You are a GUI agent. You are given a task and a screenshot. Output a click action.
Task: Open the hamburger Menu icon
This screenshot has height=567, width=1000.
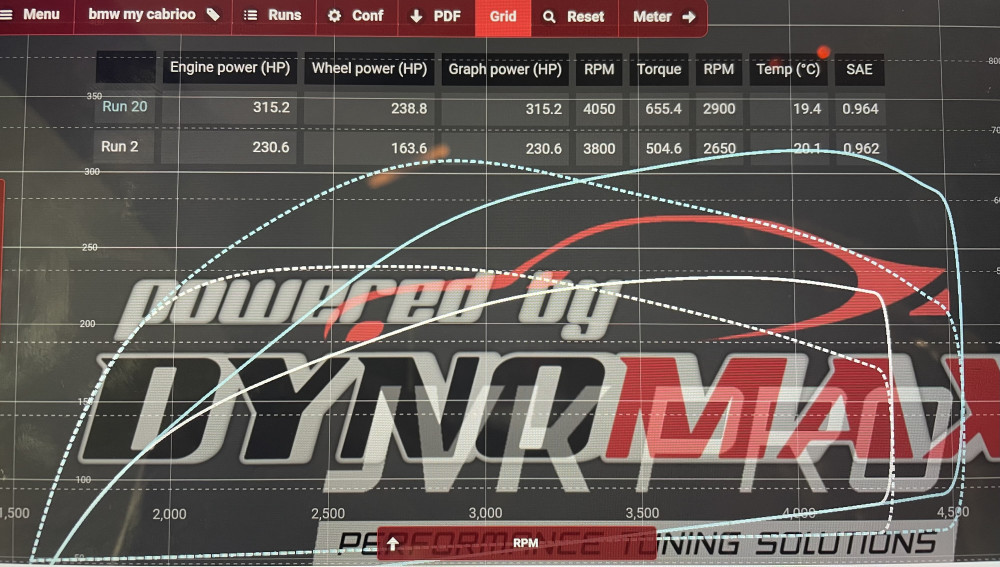(x=7, y=16)
